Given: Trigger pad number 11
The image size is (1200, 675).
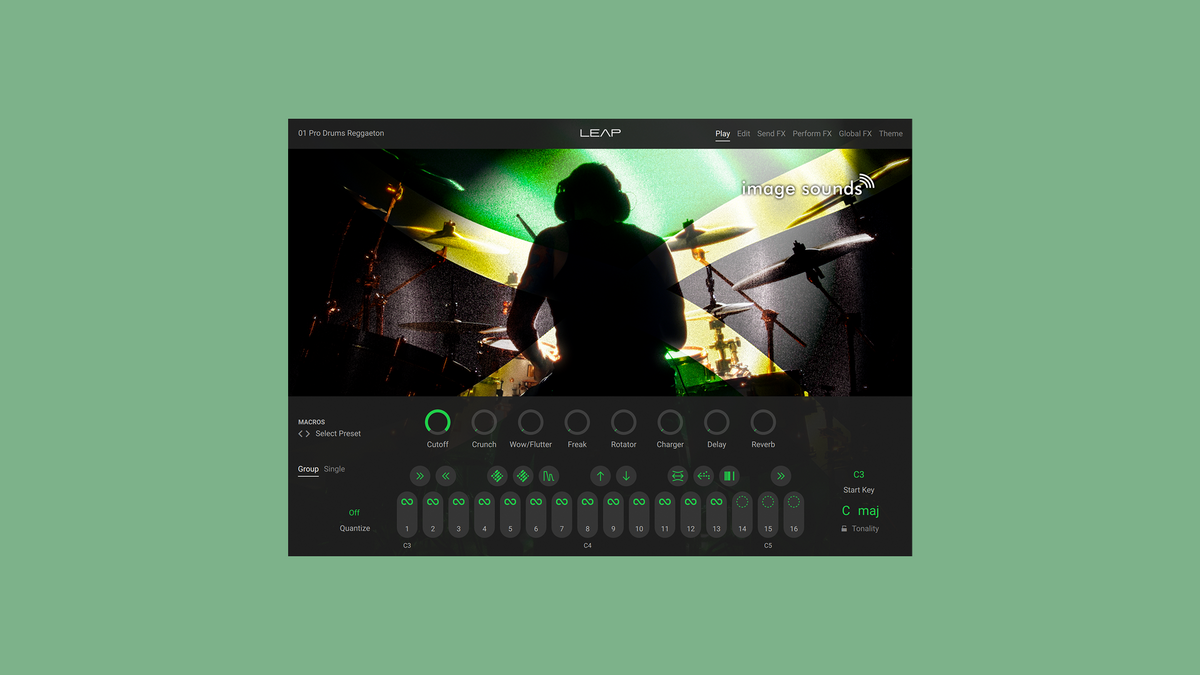Looking at the screenshot, I should pos(665,515).
